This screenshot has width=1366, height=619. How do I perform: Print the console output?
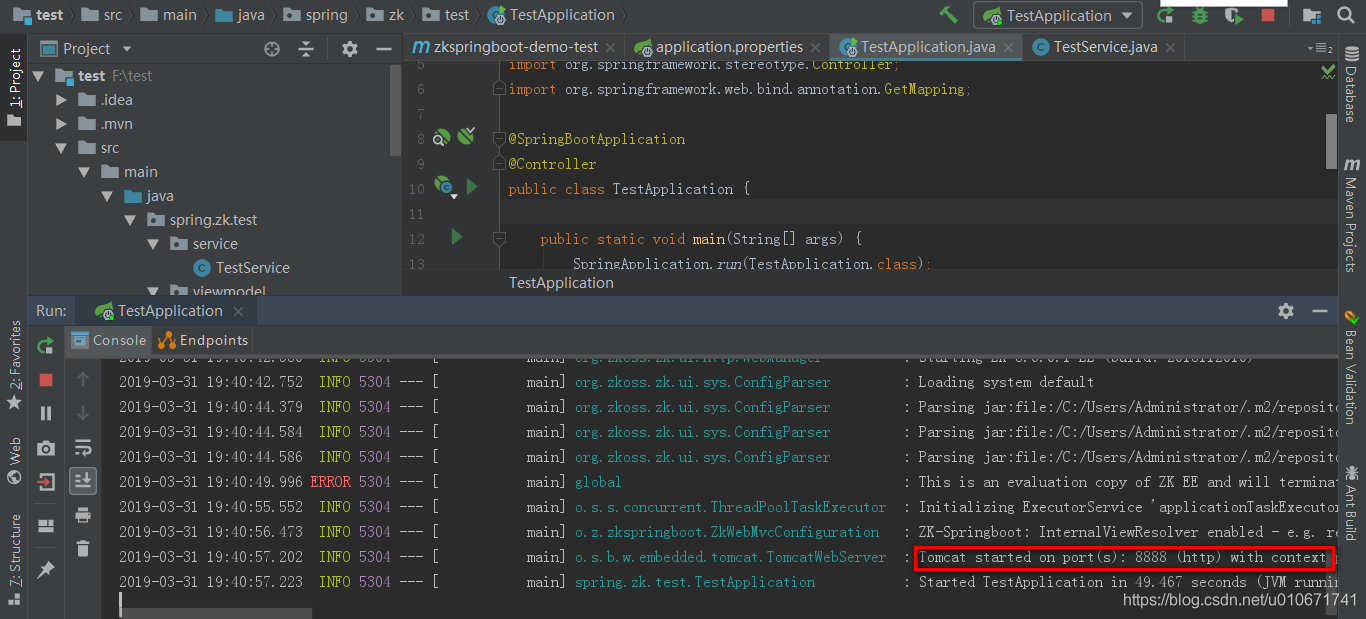[83, 515]
